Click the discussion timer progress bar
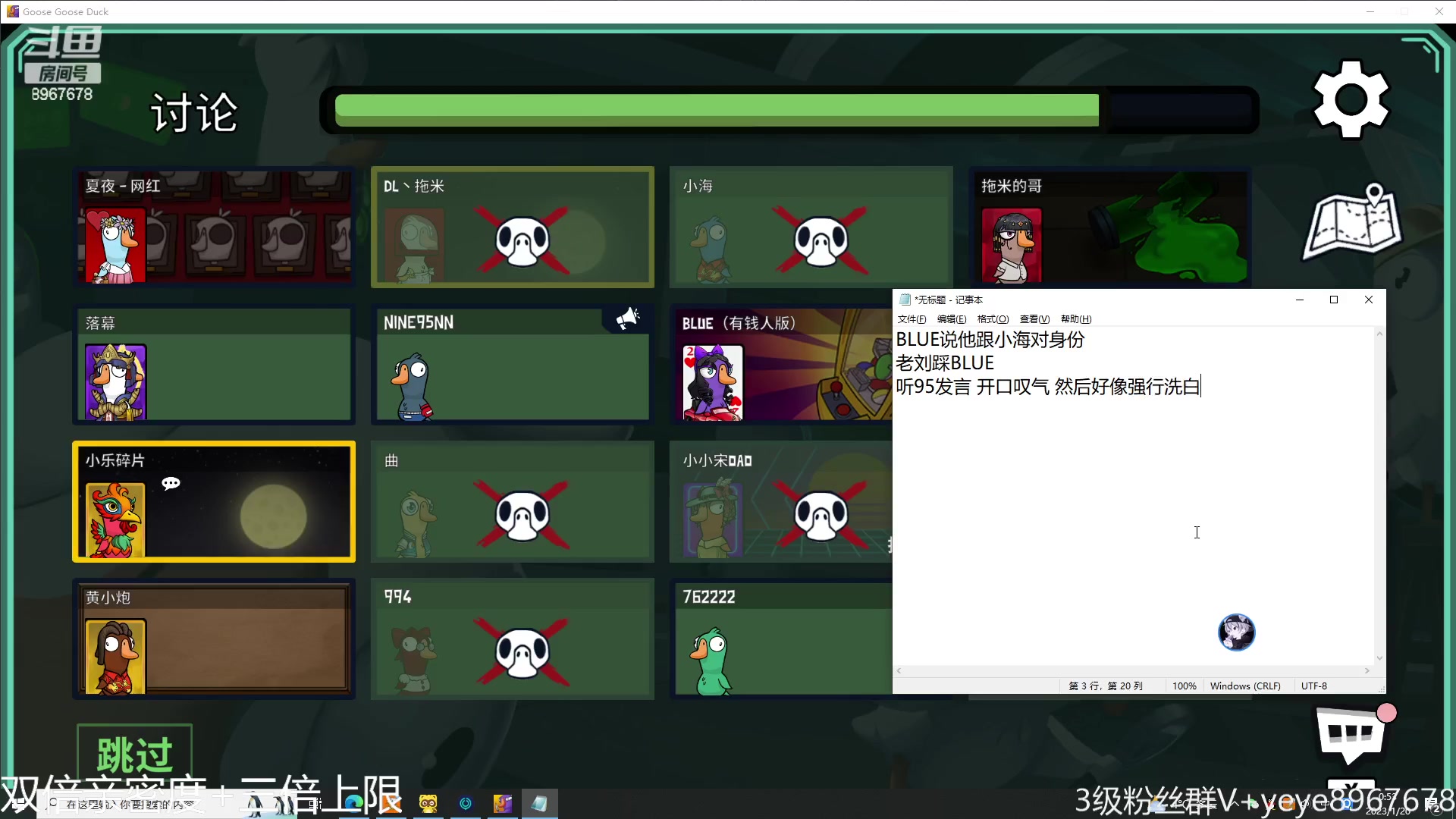Image resolution: width=1456 pixels, height=819 pixels. 789,111
